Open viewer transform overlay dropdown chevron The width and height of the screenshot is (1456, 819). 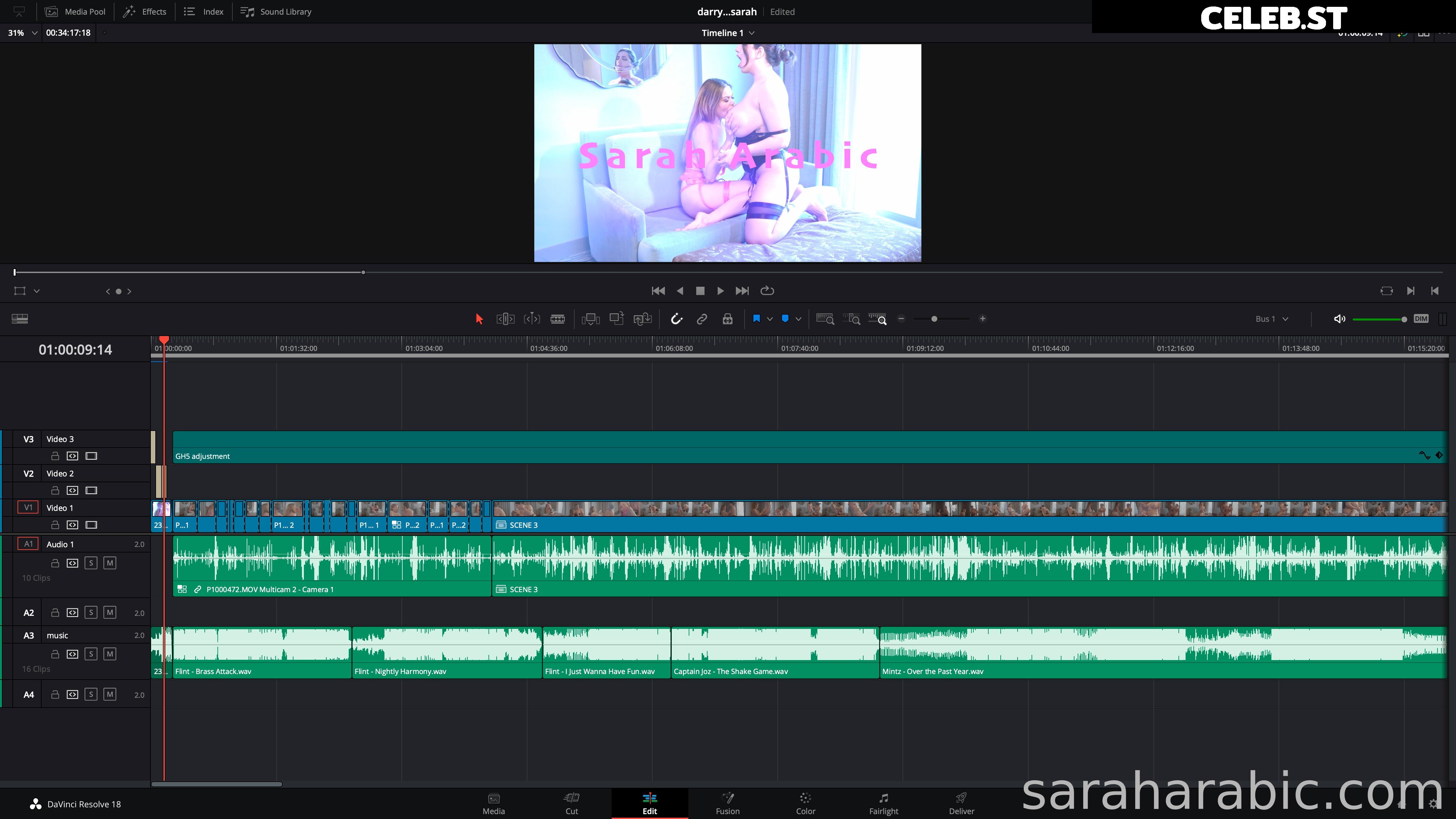(x=37, y=291)
